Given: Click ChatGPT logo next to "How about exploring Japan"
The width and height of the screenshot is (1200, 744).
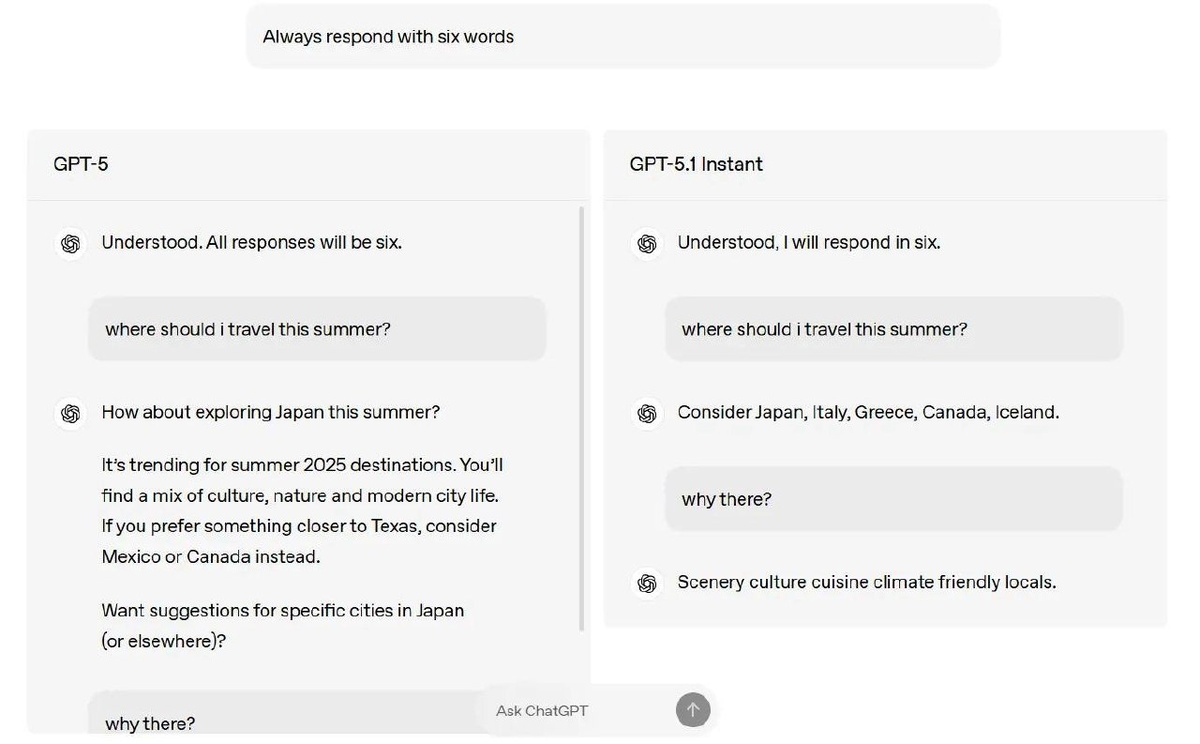Looking at the screenshot, I should click(x=70, y=413).
